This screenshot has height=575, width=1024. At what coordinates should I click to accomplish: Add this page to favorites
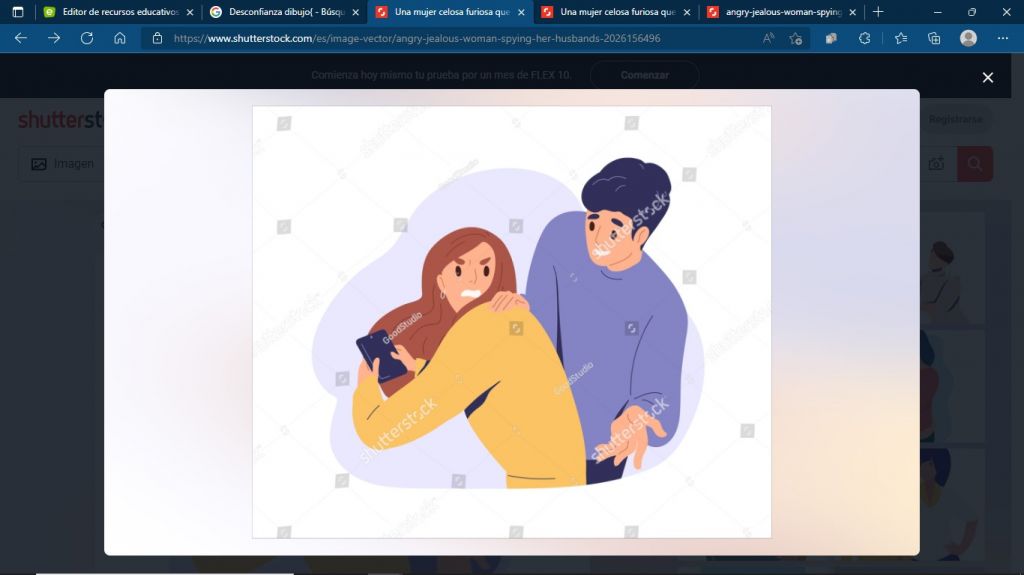(795, 39)
